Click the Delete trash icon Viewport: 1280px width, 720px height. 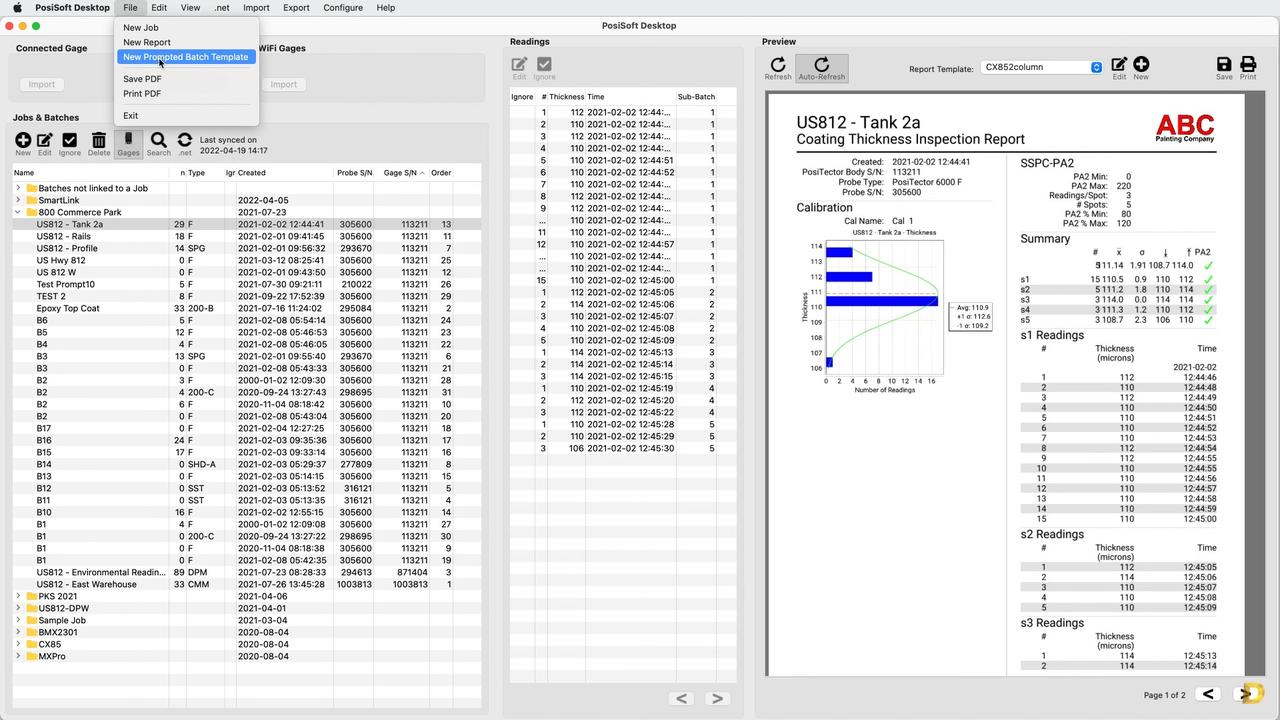pyautogui.click(x=98, y=144)
